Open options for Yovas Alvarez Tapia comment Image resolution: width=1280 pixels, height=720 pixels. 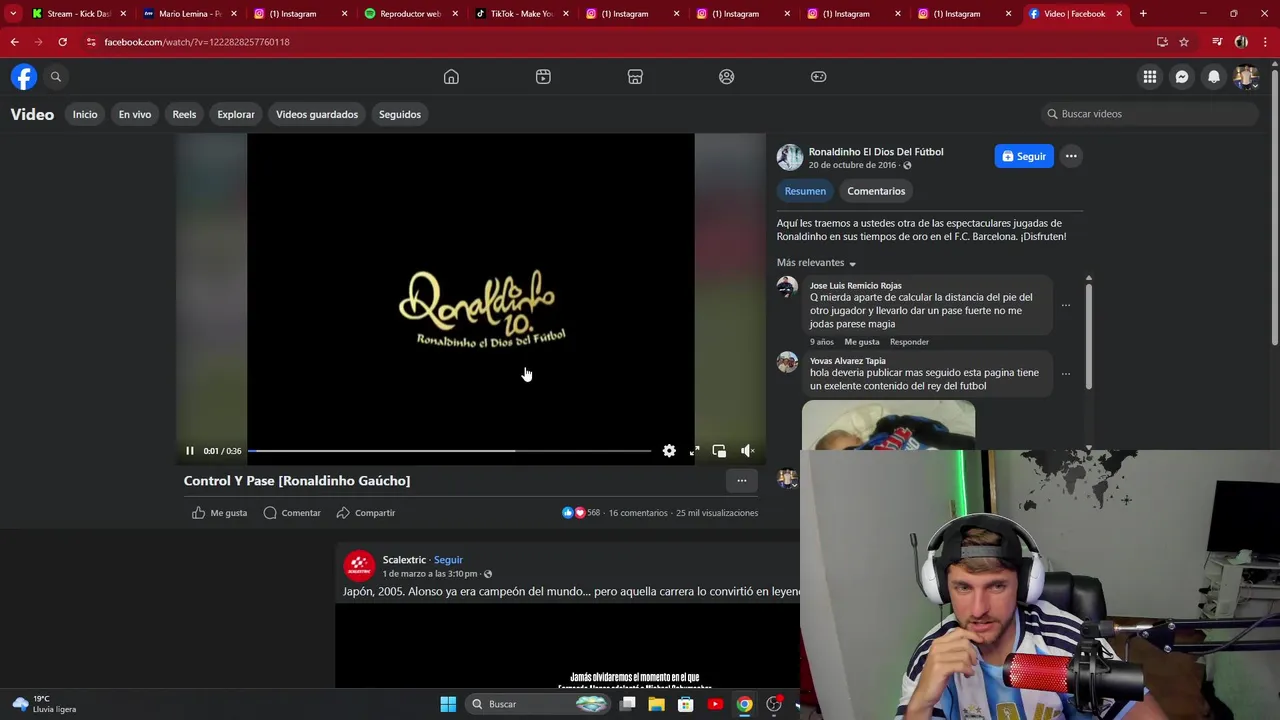(1066, 374)
